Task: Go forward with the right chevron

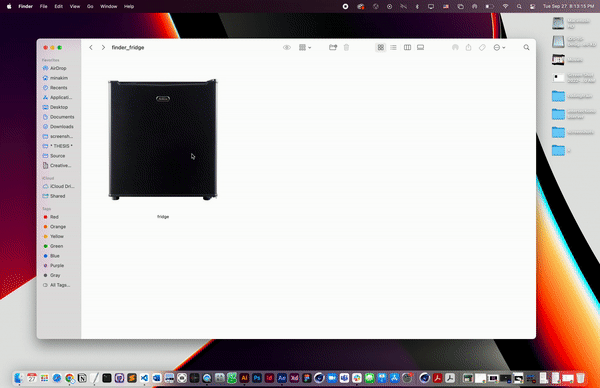Action: 103,47
